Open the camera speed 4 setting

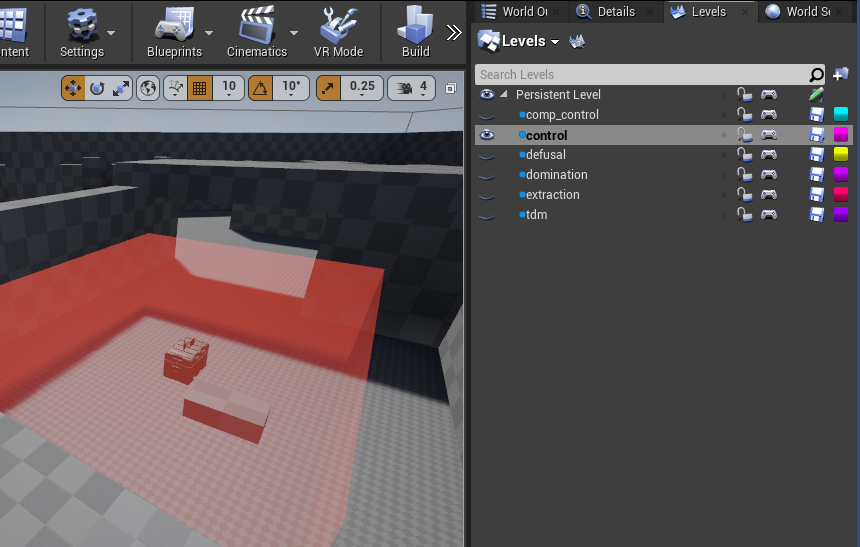(x=411, y=88)
